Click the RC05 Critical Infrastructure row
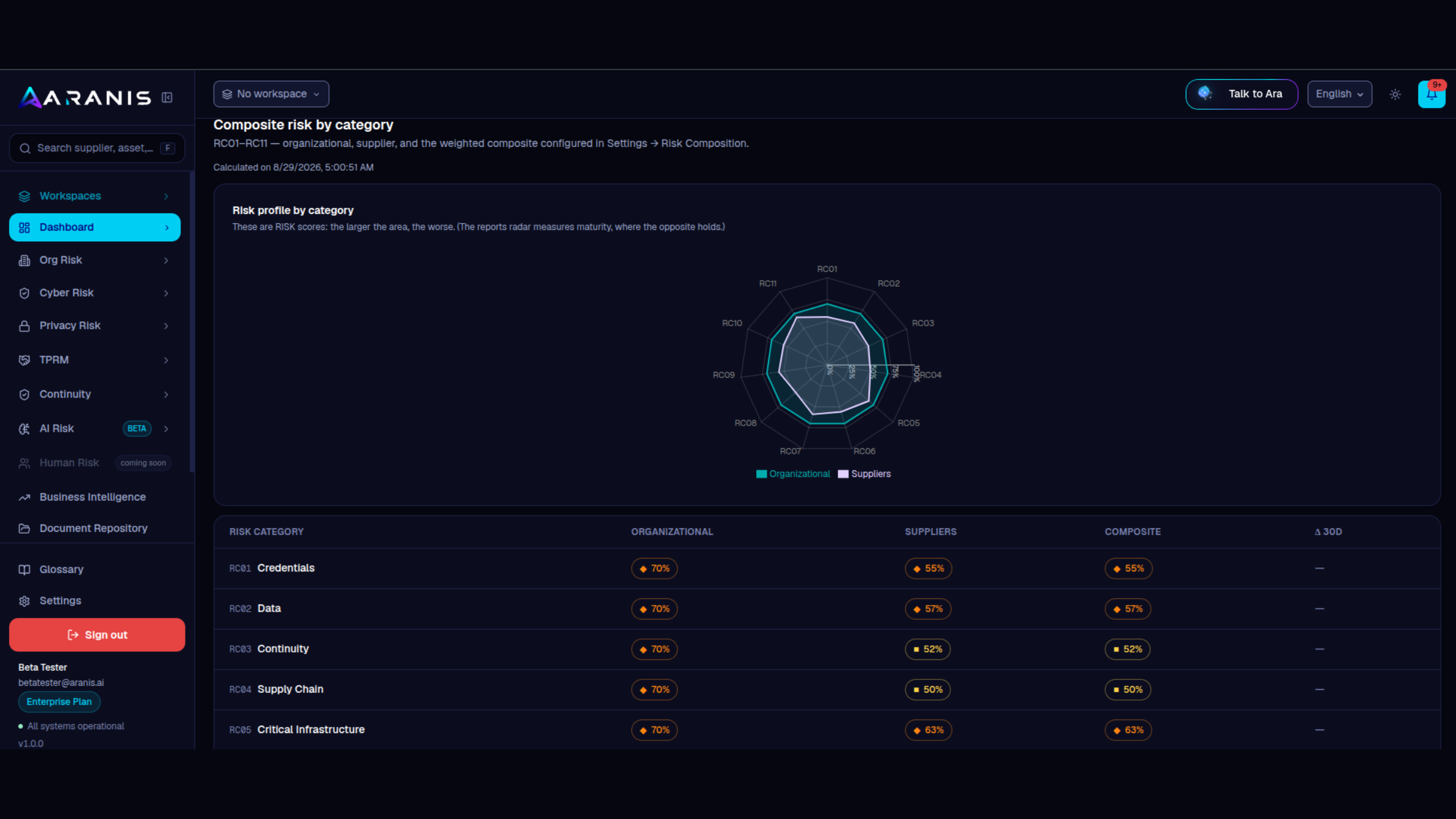This screenshot has height=819, width=1456. (x=827, y=730)
